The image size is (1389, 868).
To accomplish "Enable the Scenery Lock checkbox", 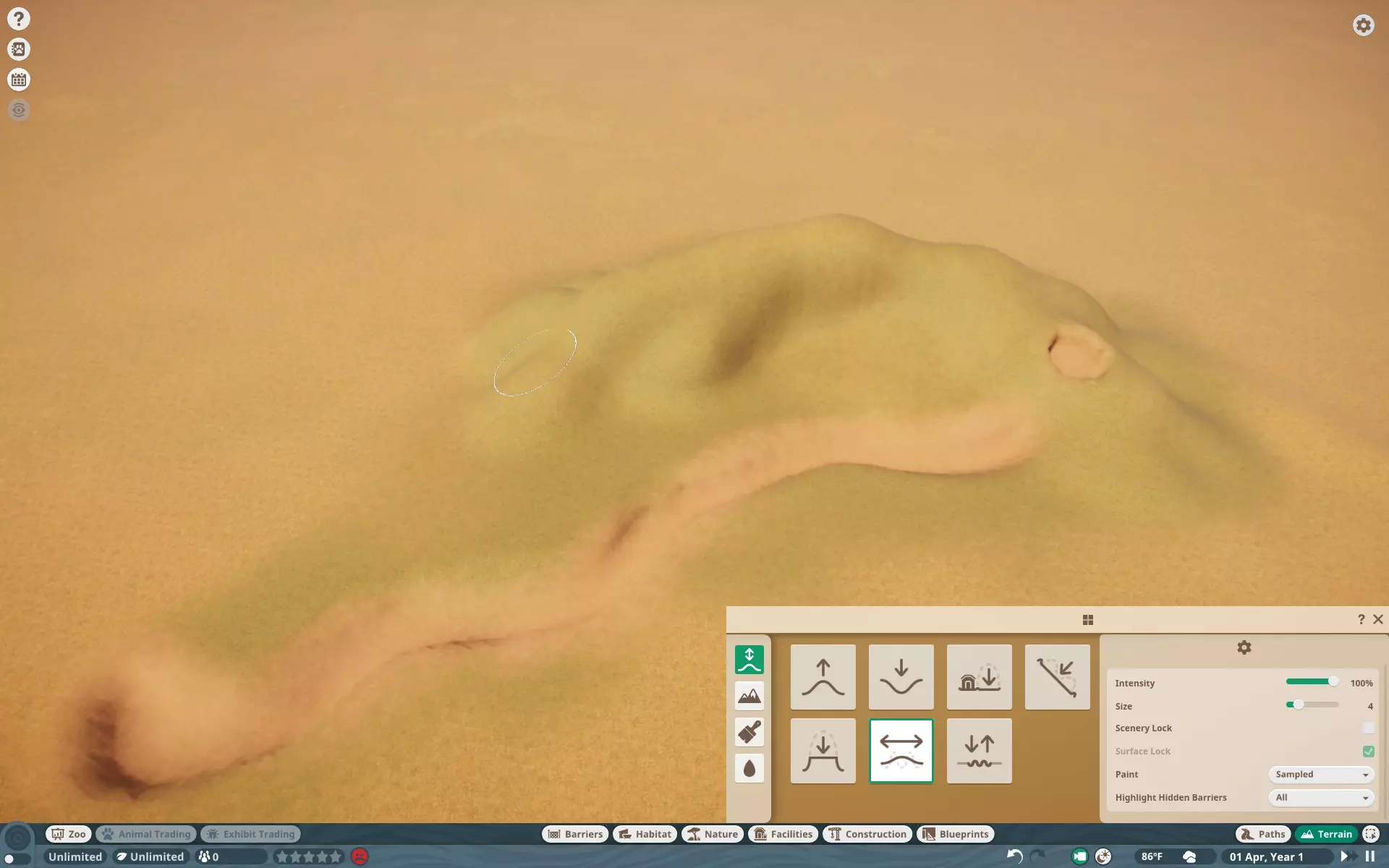I will pos(1368,728).
